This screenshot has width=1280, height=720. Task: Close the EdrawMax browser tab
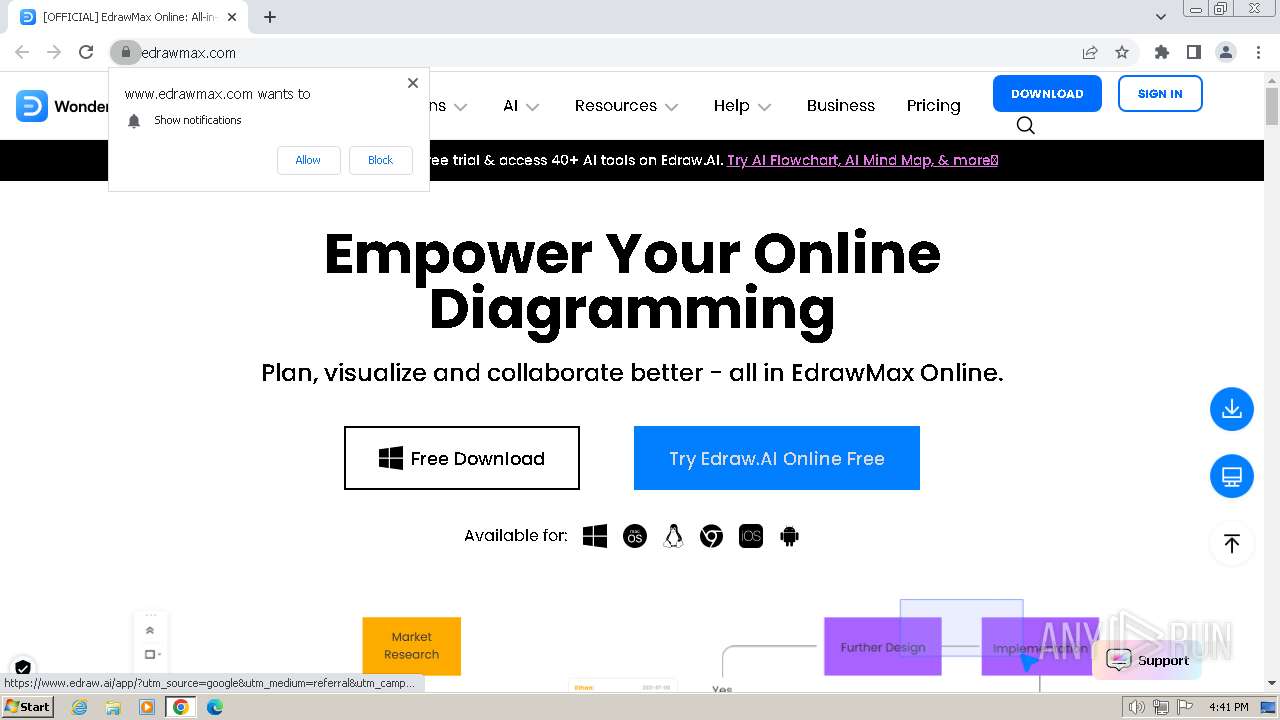pos(232,16)
